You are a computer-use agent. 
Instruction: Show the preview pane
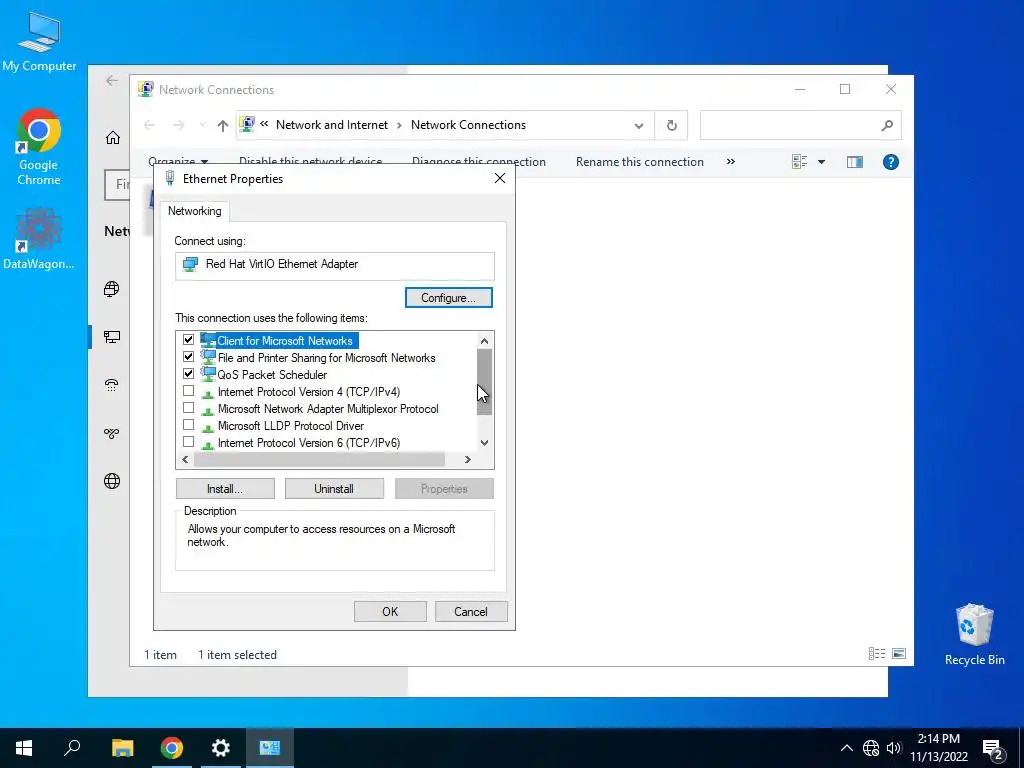coord(854,162)
